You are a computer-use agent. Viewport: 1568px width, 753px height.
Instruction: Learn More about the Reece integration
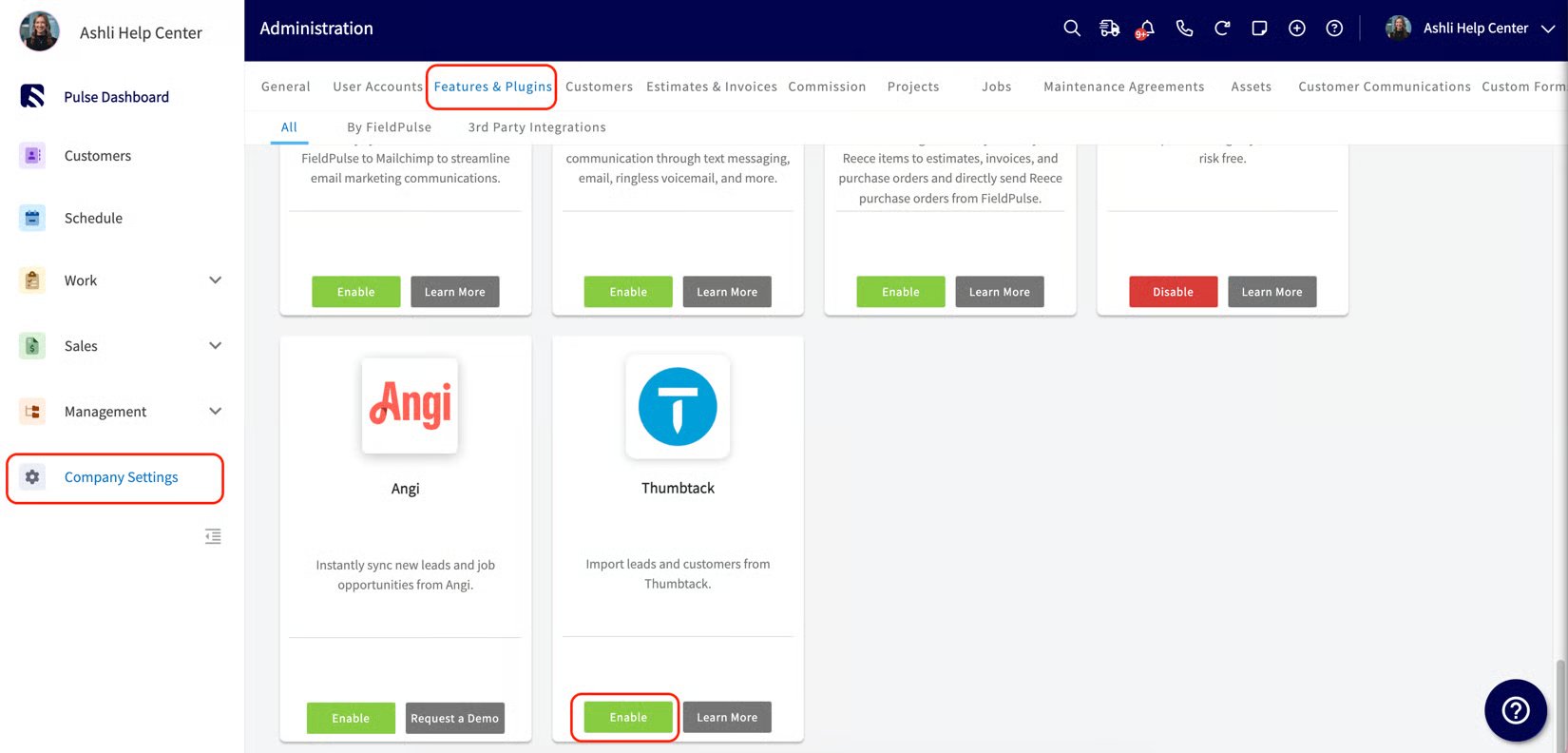pos(1000,292)
